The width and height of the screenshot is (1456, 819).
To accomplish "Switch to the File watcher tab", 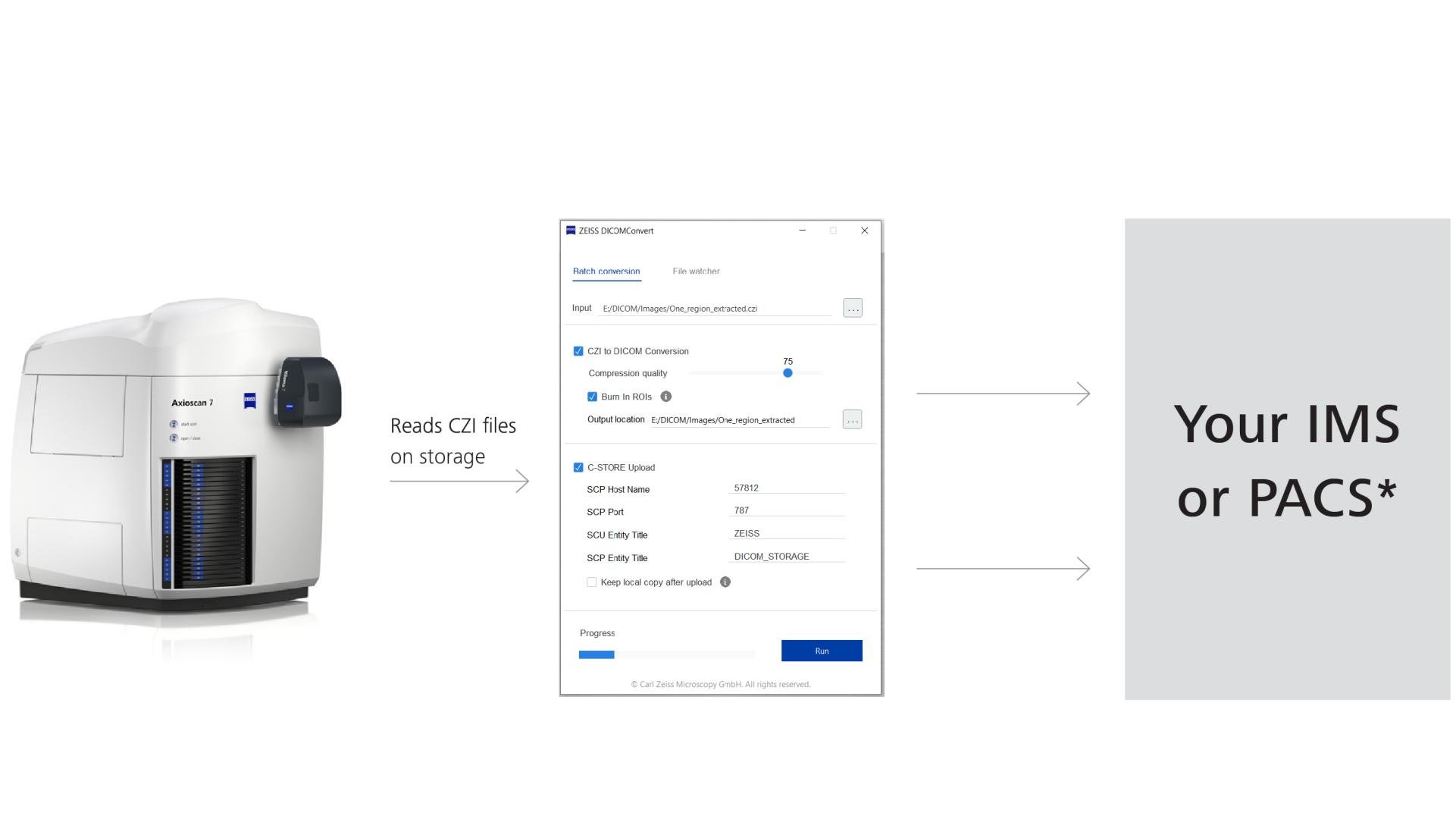I will pos(695,271).
